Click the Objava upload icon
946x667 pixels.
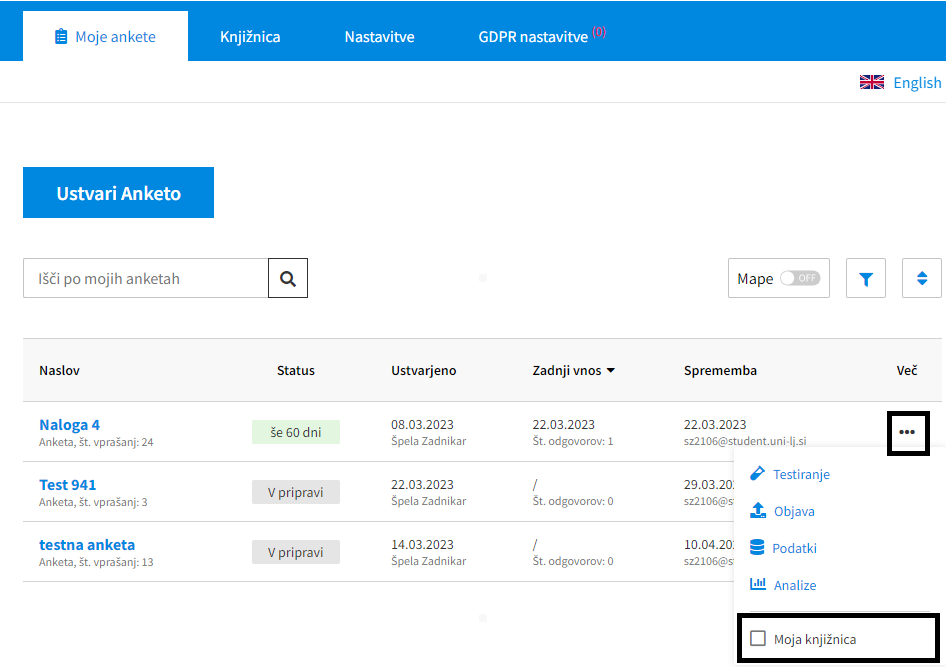click(x=758, y=510)
